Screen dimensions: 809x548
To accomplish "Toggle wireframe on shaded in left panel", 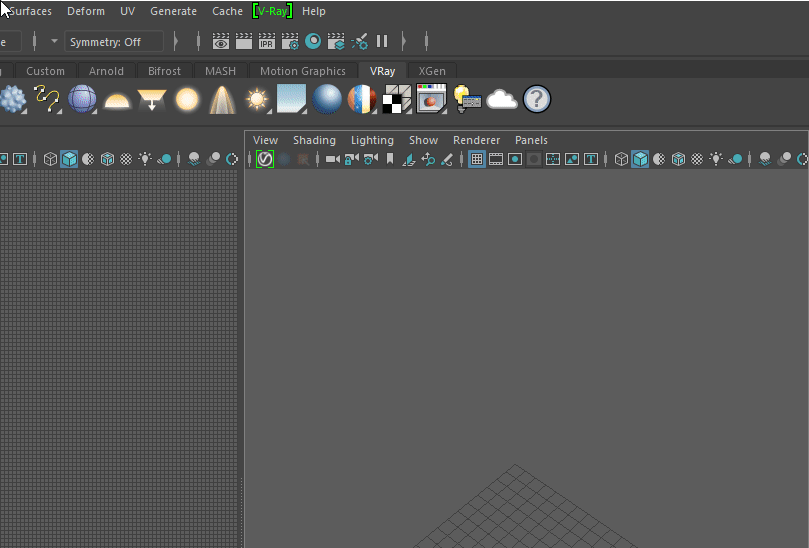I will [107, 159].
